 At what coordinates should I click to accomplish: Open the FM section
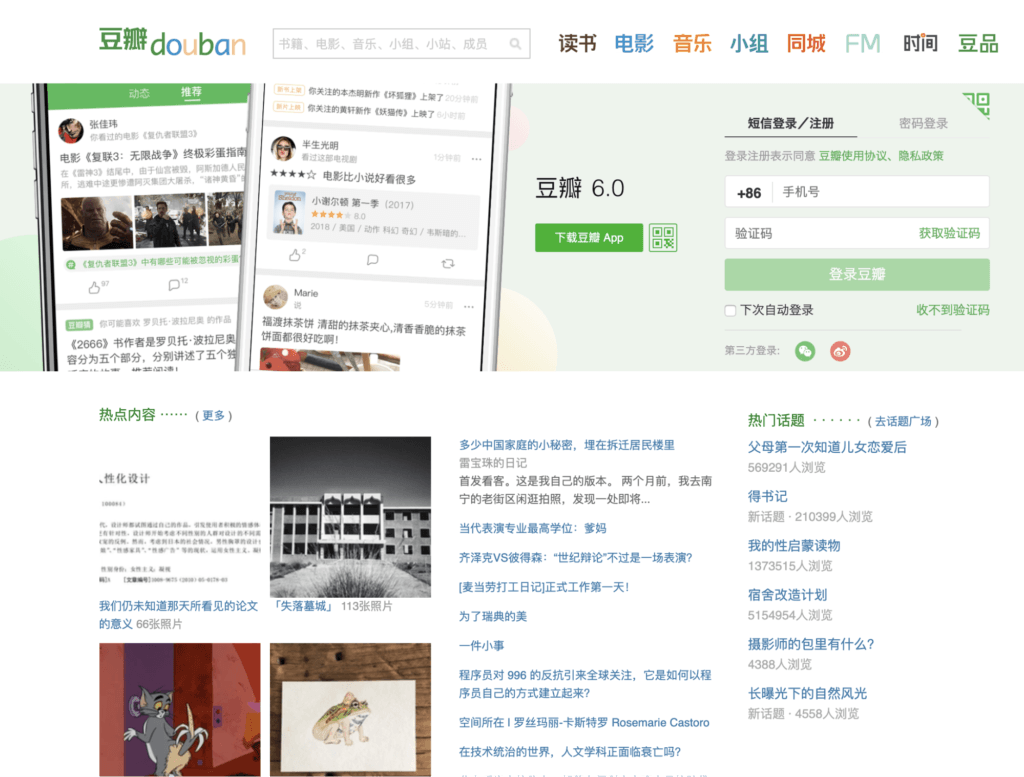863,44
